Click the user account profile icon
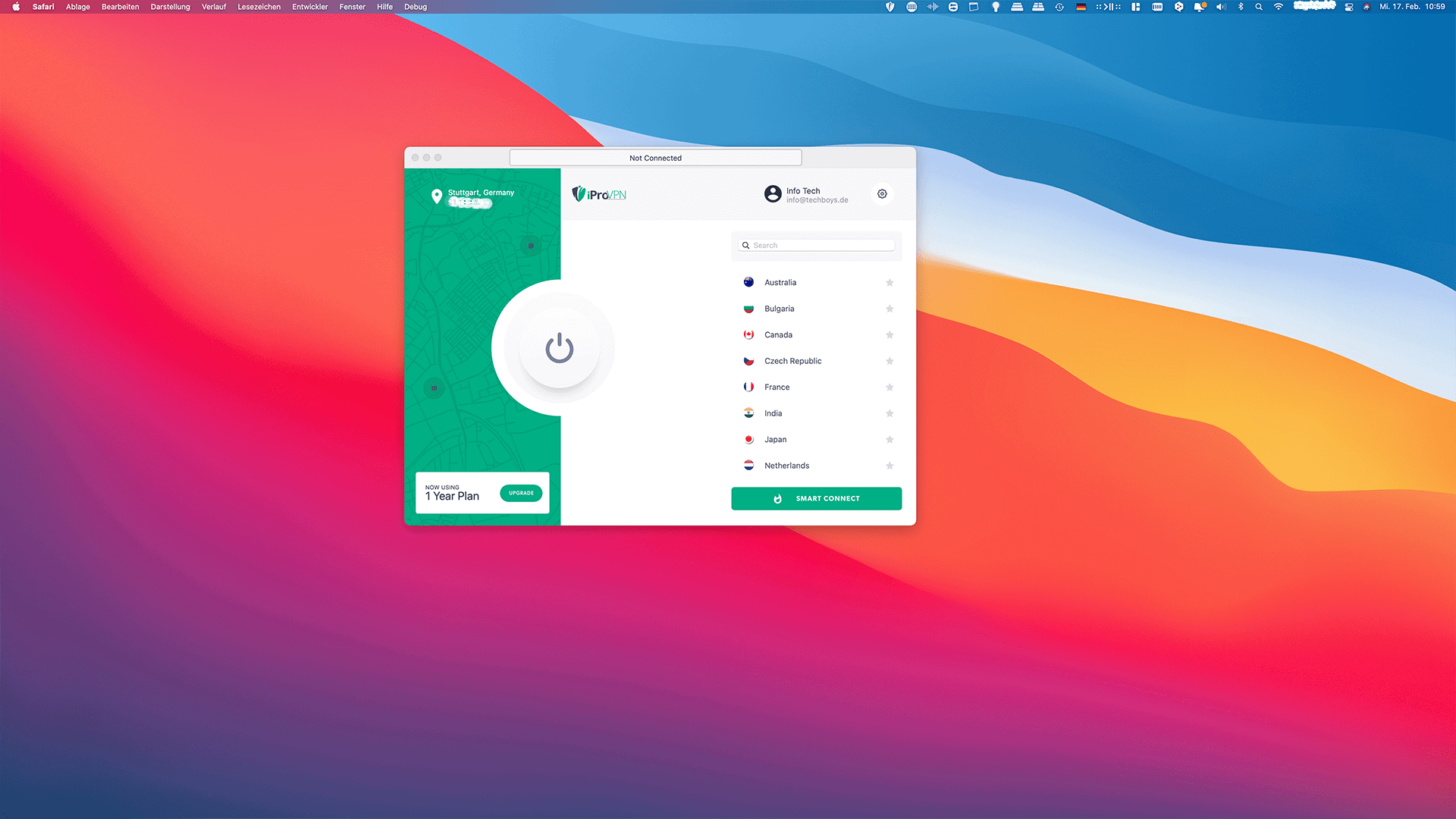 pos(772,194)
